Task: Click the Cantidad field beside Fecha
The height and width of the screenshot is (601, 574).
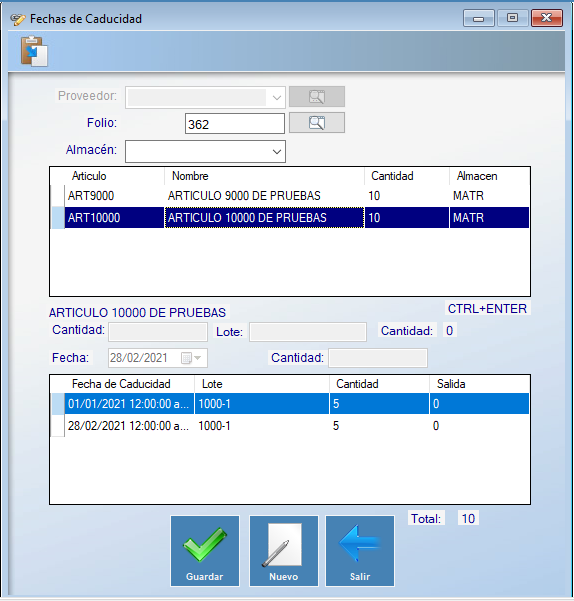Action: [378, 358]
